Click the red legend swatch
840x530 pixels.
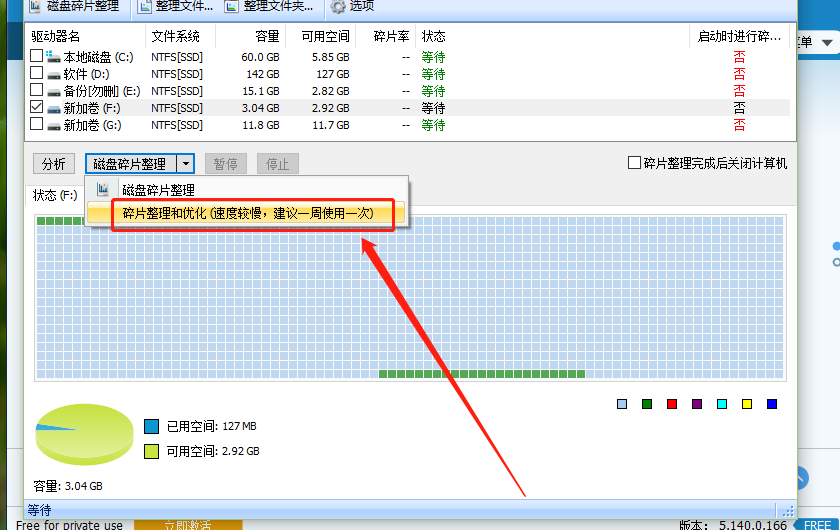click(x=672, y=404)
